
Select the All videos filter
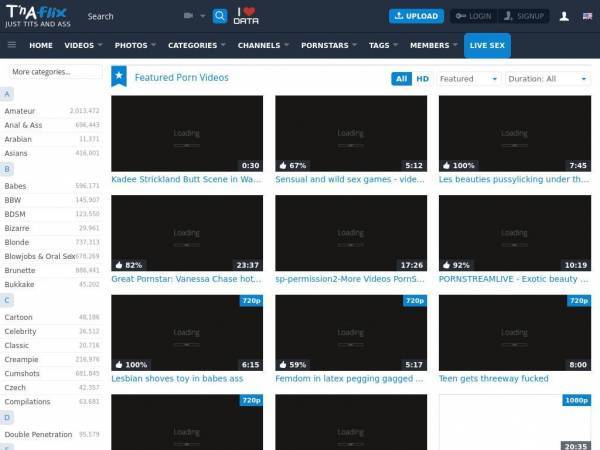point(401,79)
